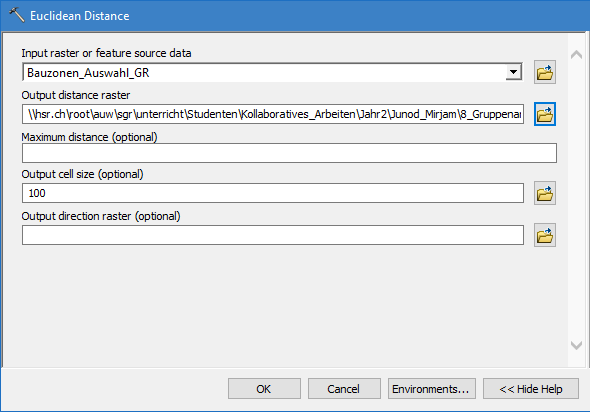Click the Output direction raster (optional) label
Viewport: 590px width, 412px height.
pos(101,216)
